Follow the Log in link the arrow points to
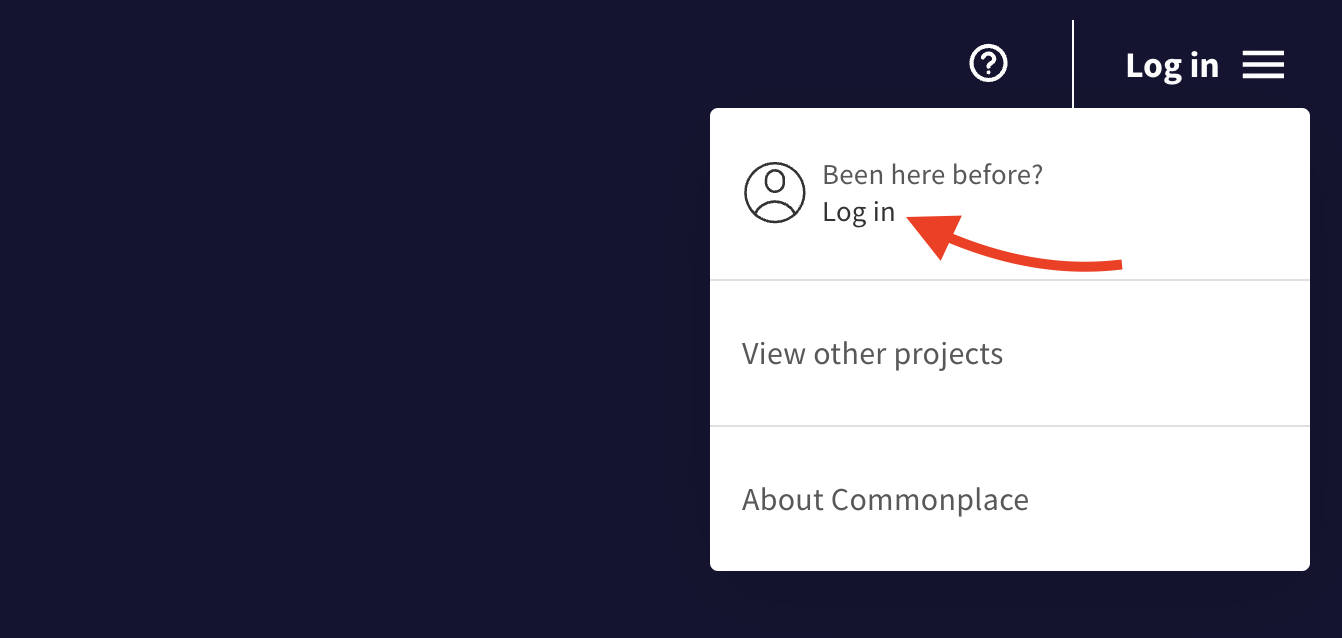Screen dimensions: 1342x638 pos(858,212)
